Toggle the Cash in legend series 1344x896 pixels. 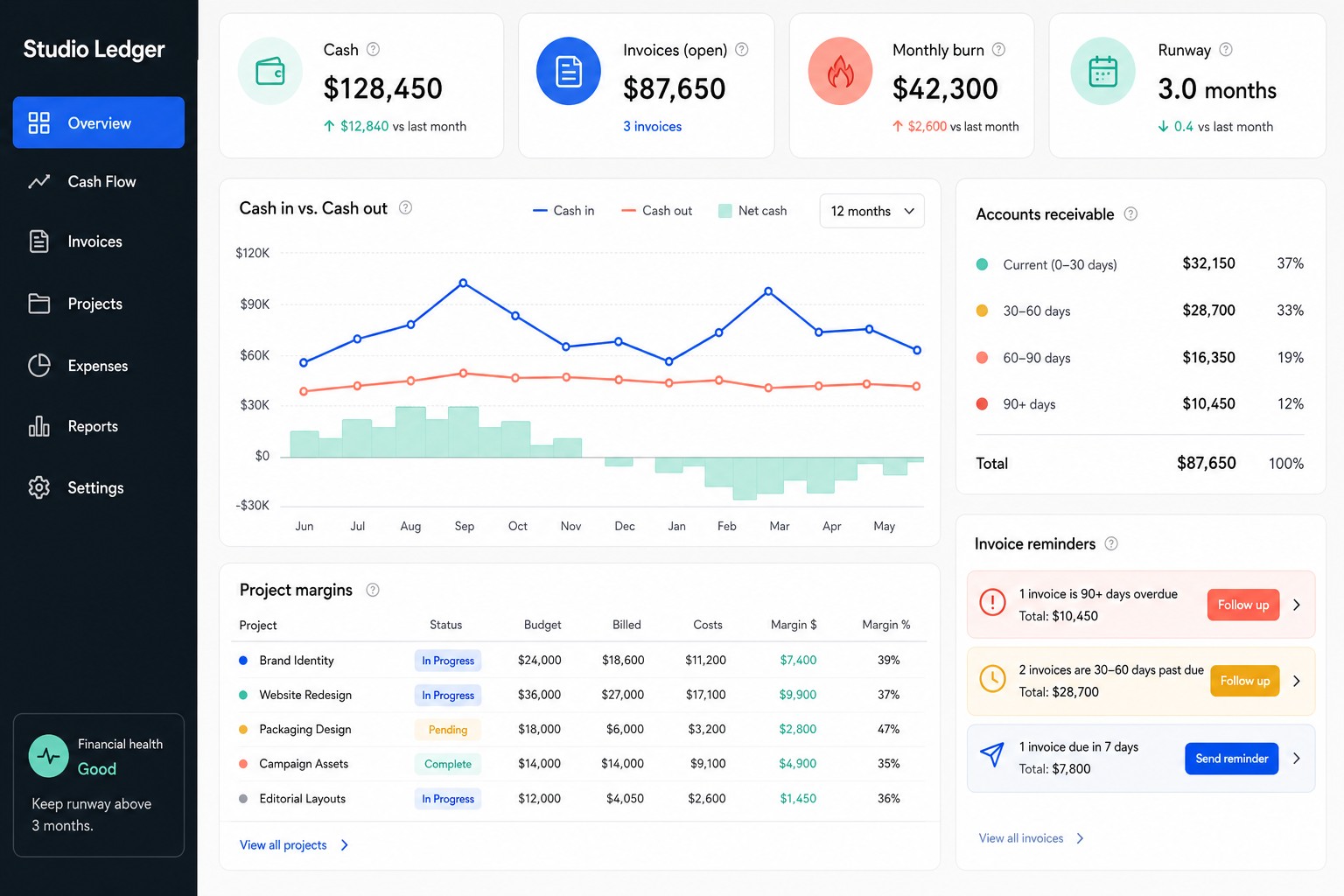pos(563,211)
